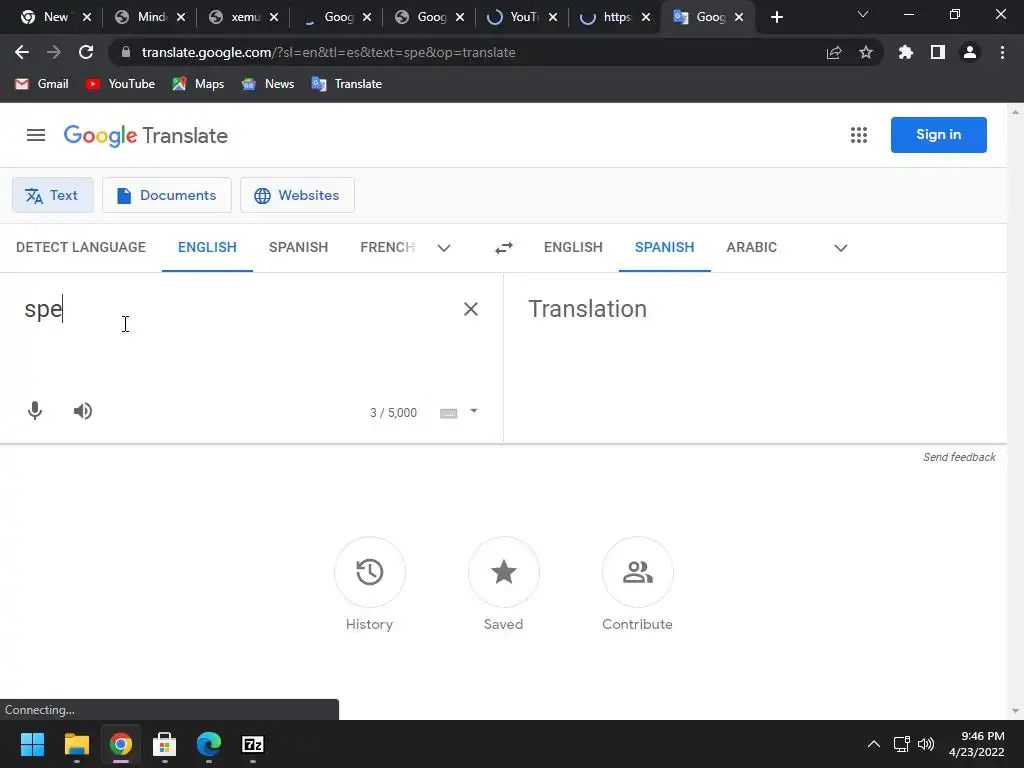Expand input tools dropdown arrow
The width and height of the screenshot is (1024, 768).
(x=474, y=411)
